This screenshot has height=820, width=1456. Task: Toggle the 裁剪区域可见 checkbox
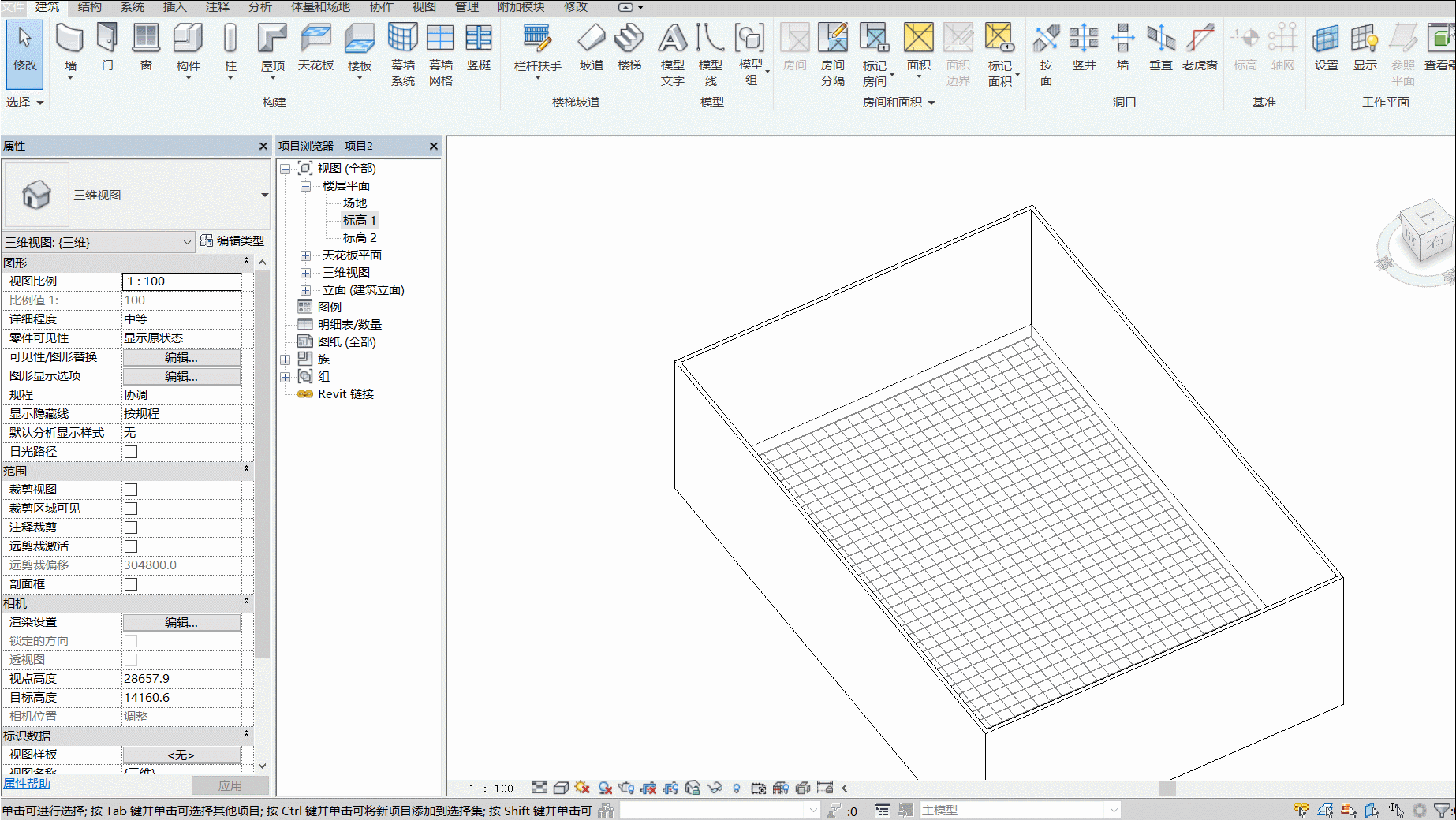pos(131,509)
